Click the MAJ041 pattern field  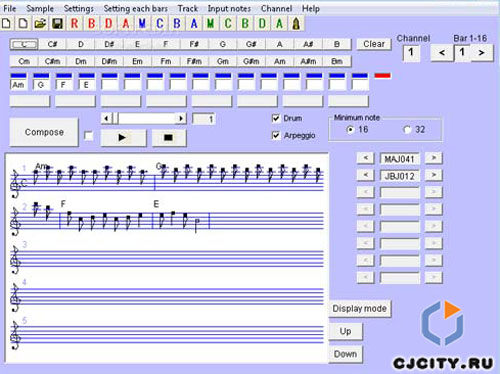pyautogui.click(x=399, y=159)
